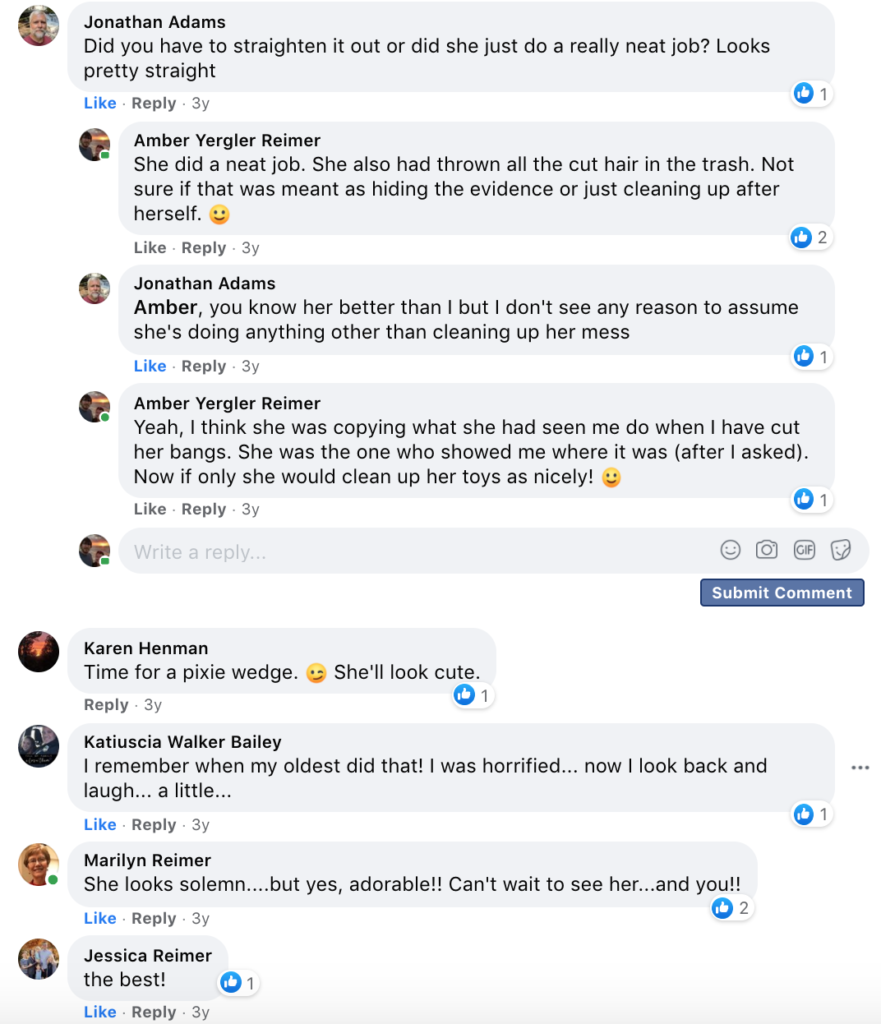Show like reaction on Jessica Reimer's comment
881x1024 pixels.
tap(238, 983)
